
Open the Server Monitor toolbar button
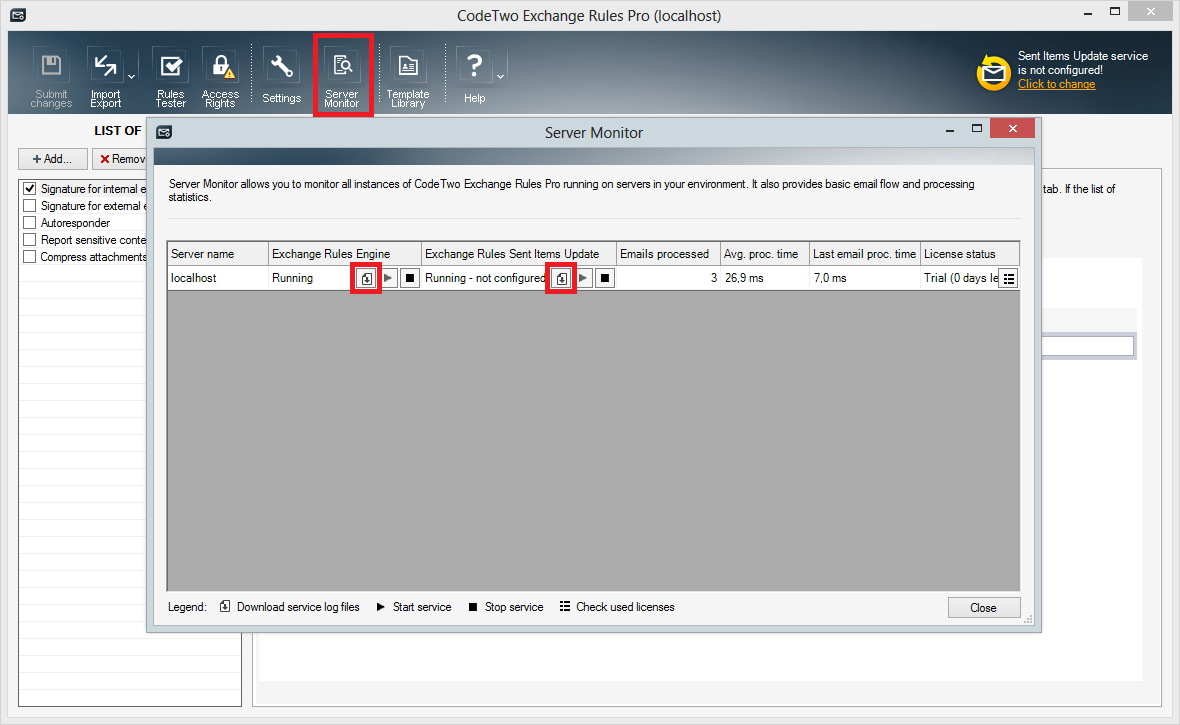(342, 78)
